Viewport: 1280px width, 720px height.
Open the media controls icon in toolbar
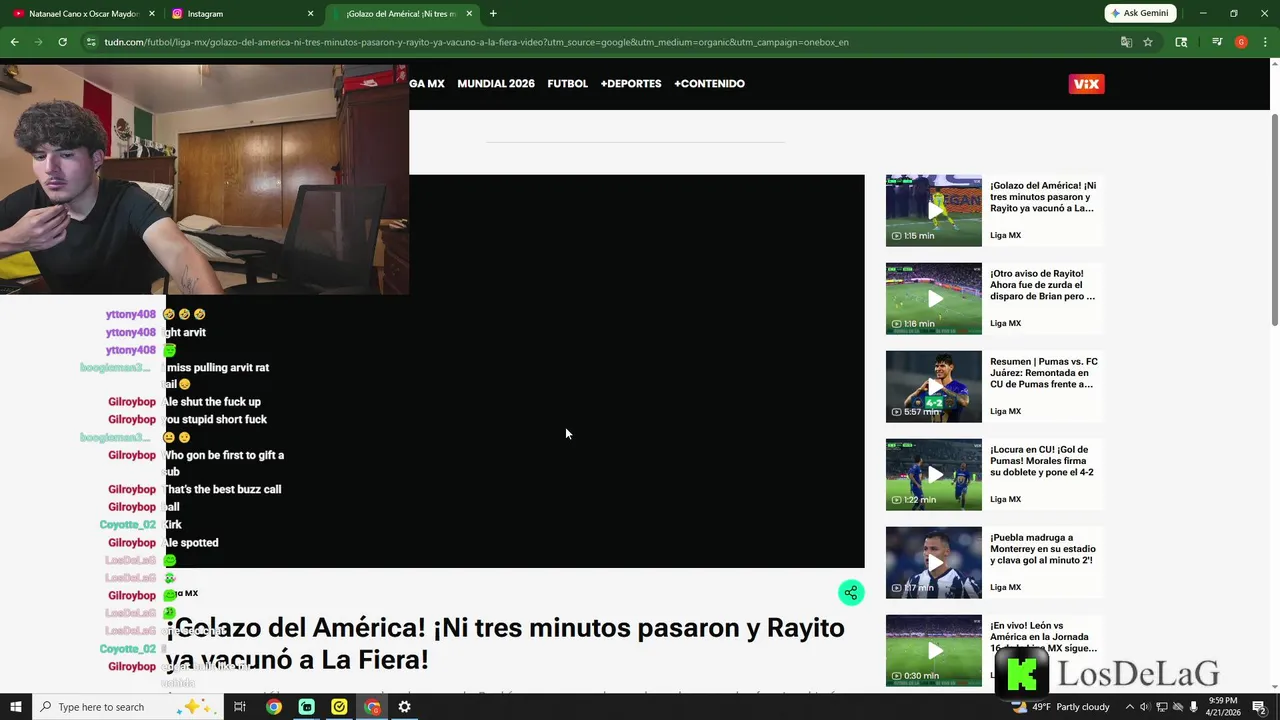point(1217,42)
